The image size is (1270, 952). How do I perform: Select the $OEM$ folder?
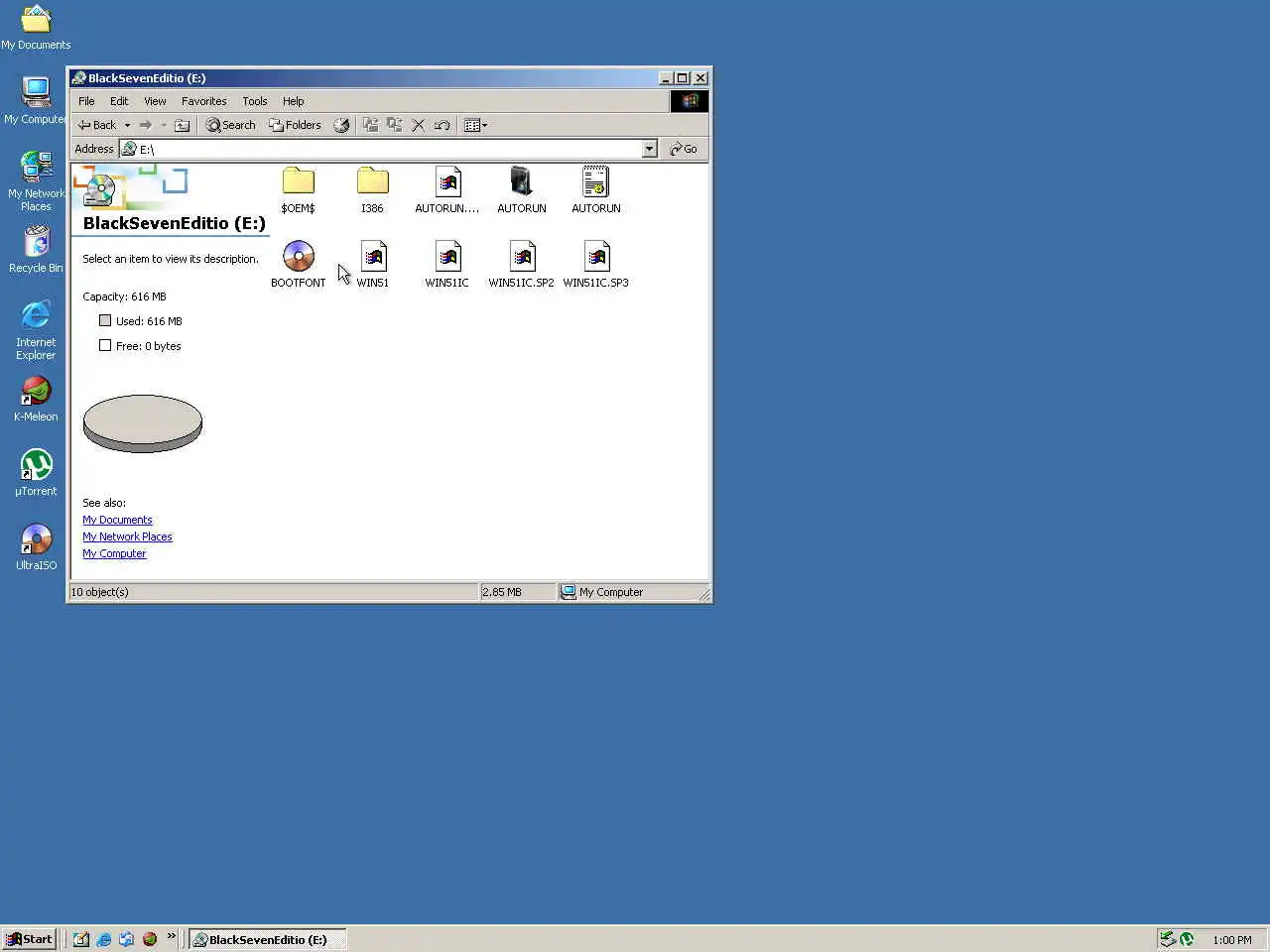click(x=298, y=190)
